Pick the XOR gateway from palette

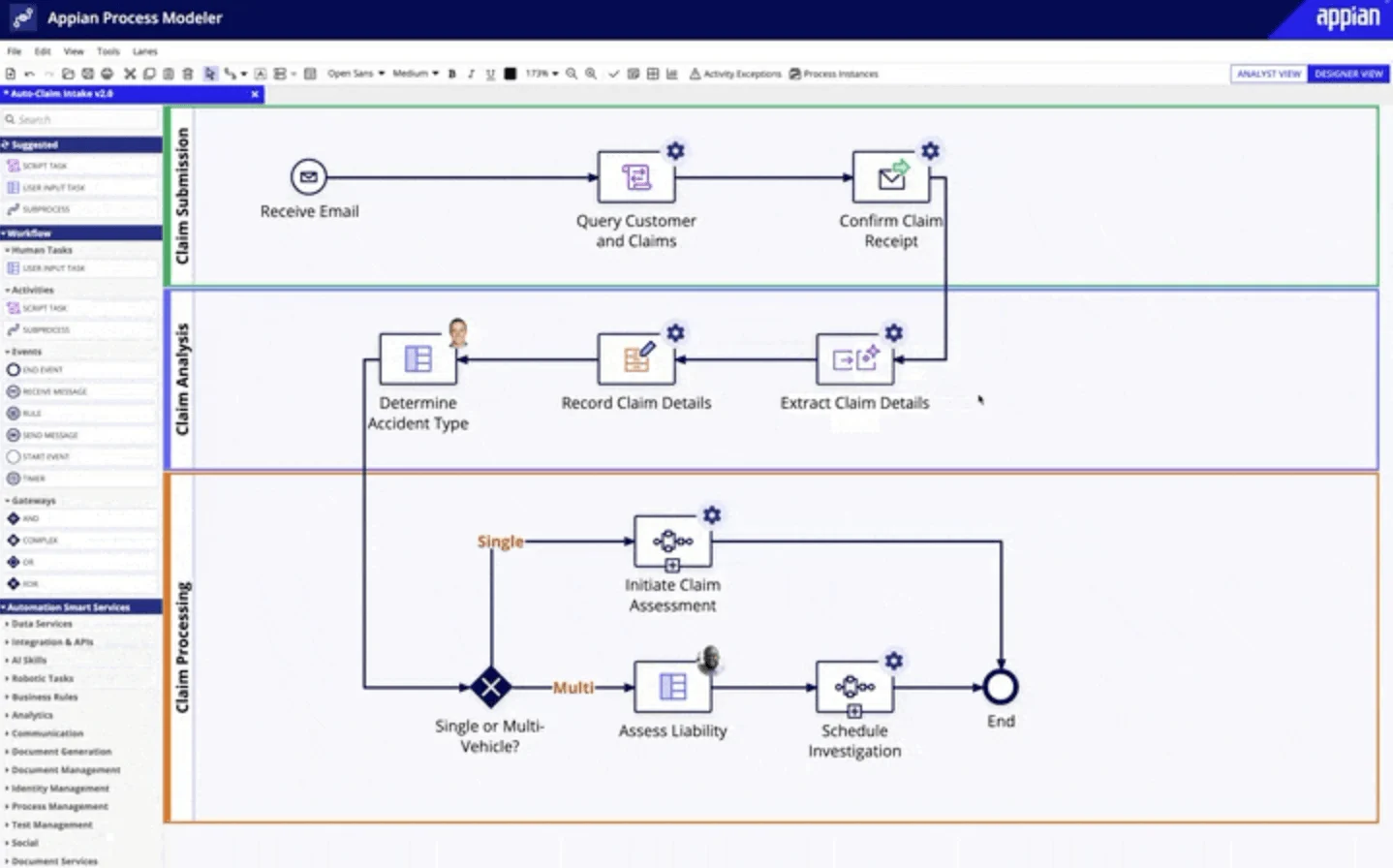(x=81, y=584)
